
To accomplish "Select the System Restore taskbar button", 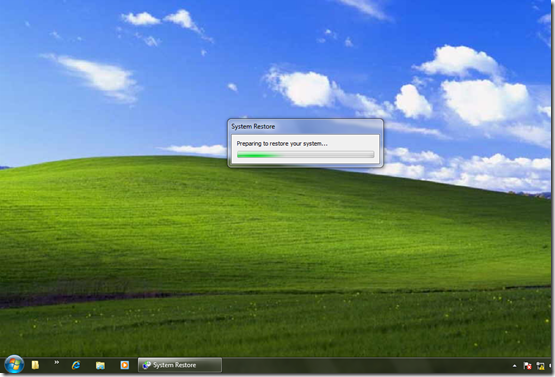I will point(180,365).
